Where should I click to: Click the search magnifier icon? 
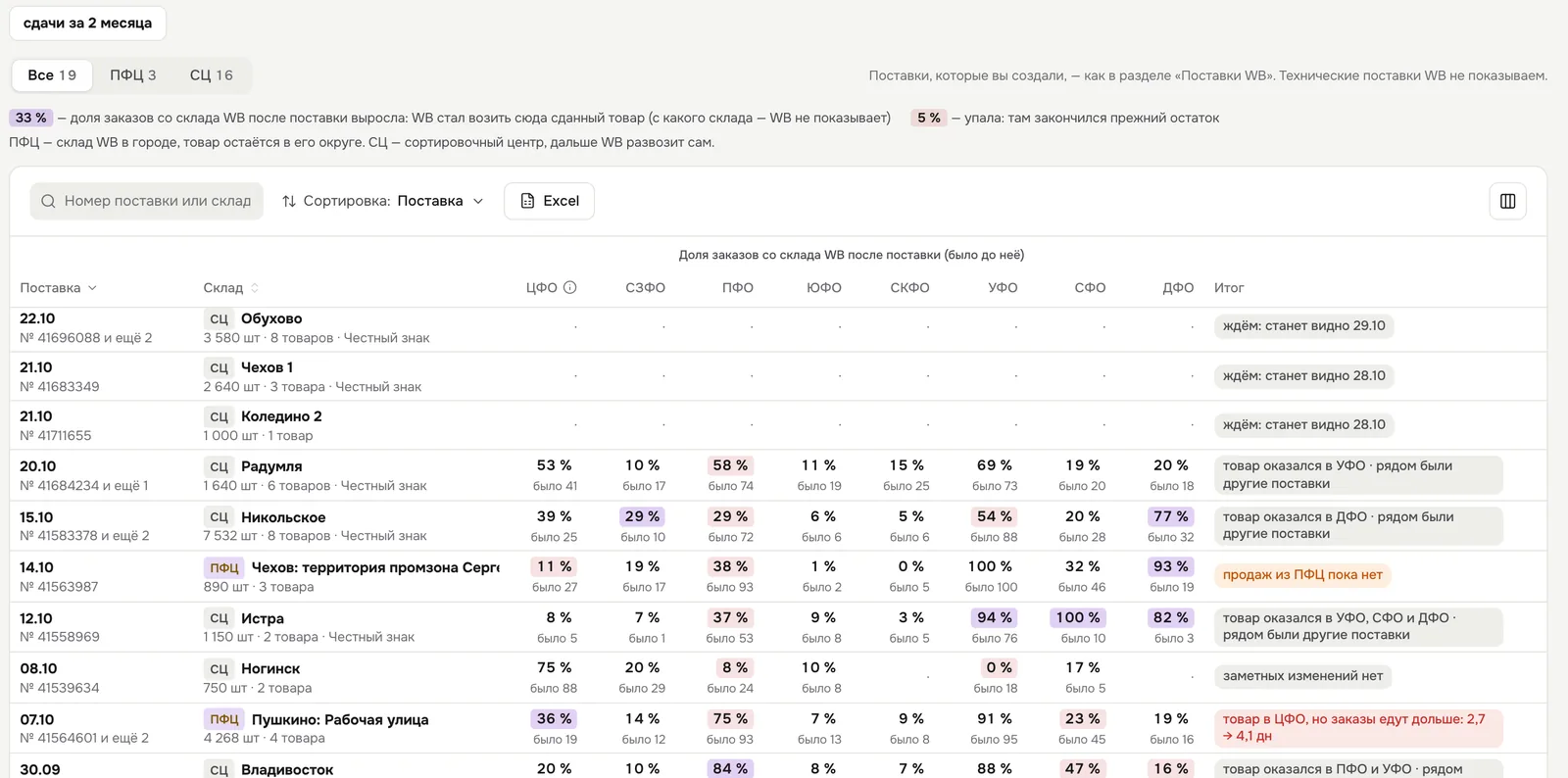48,201
